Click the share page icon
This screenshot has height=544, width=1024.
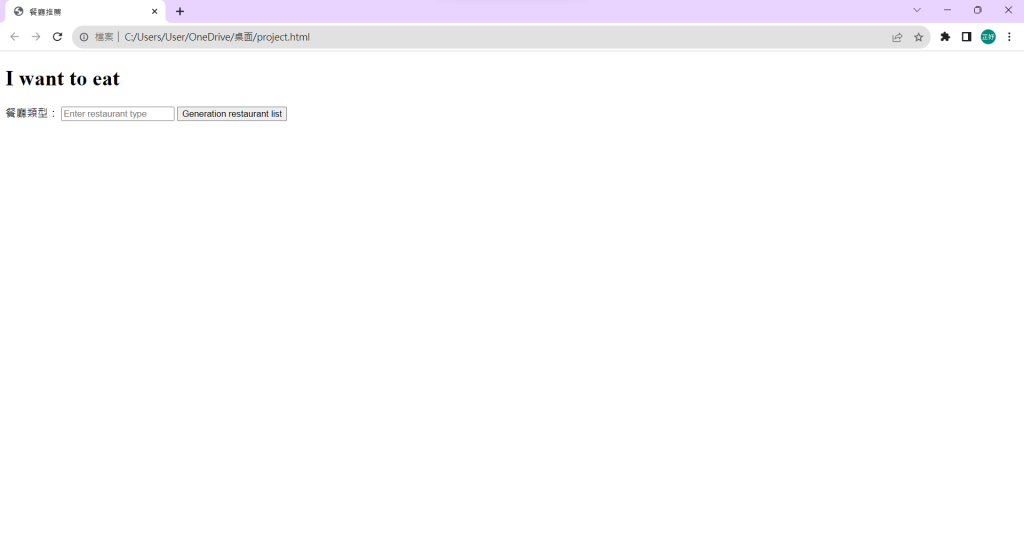coord(897,37)
